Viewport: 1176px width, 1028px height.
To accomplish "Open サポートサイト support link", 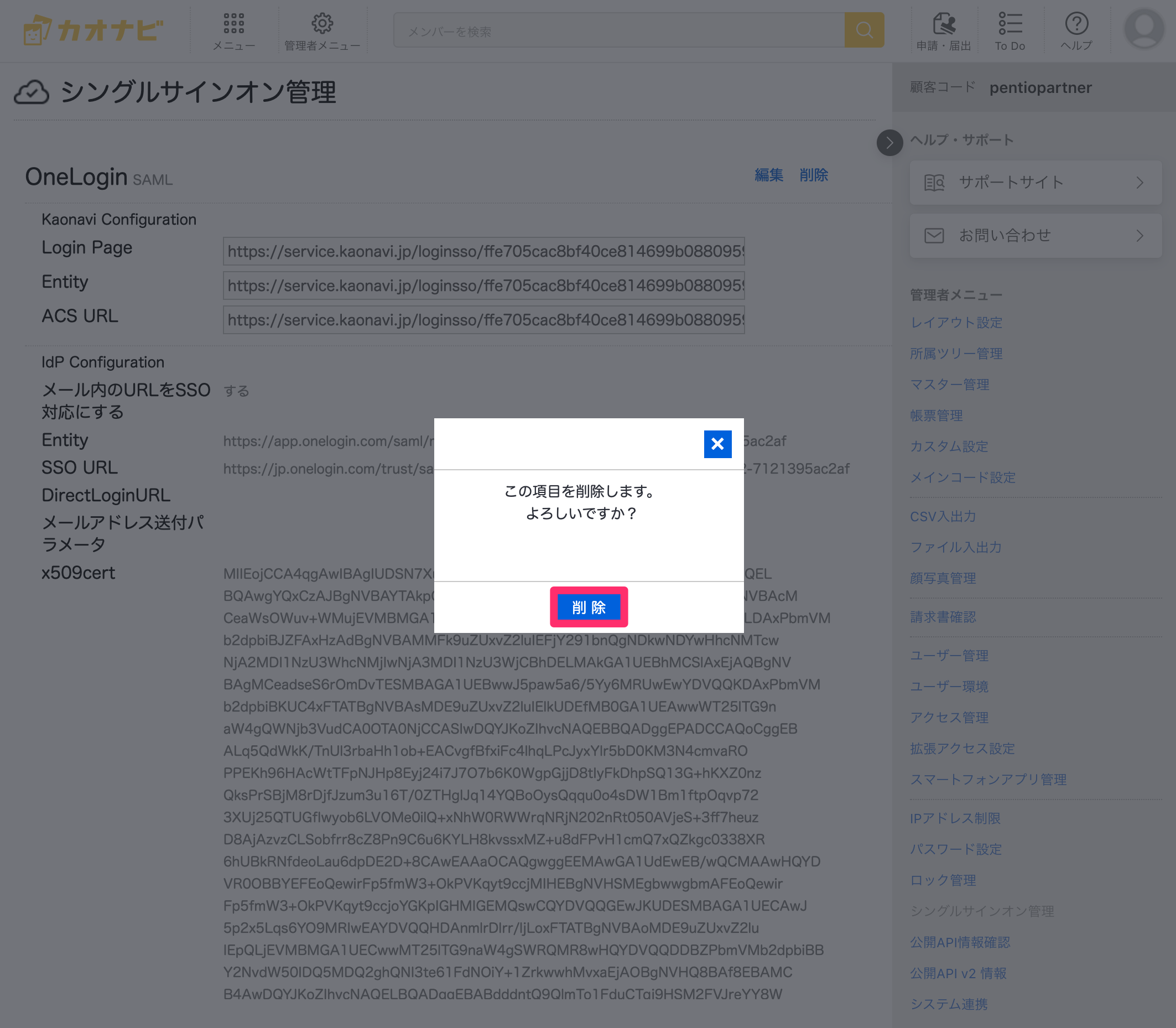I will pos(1035,183).
